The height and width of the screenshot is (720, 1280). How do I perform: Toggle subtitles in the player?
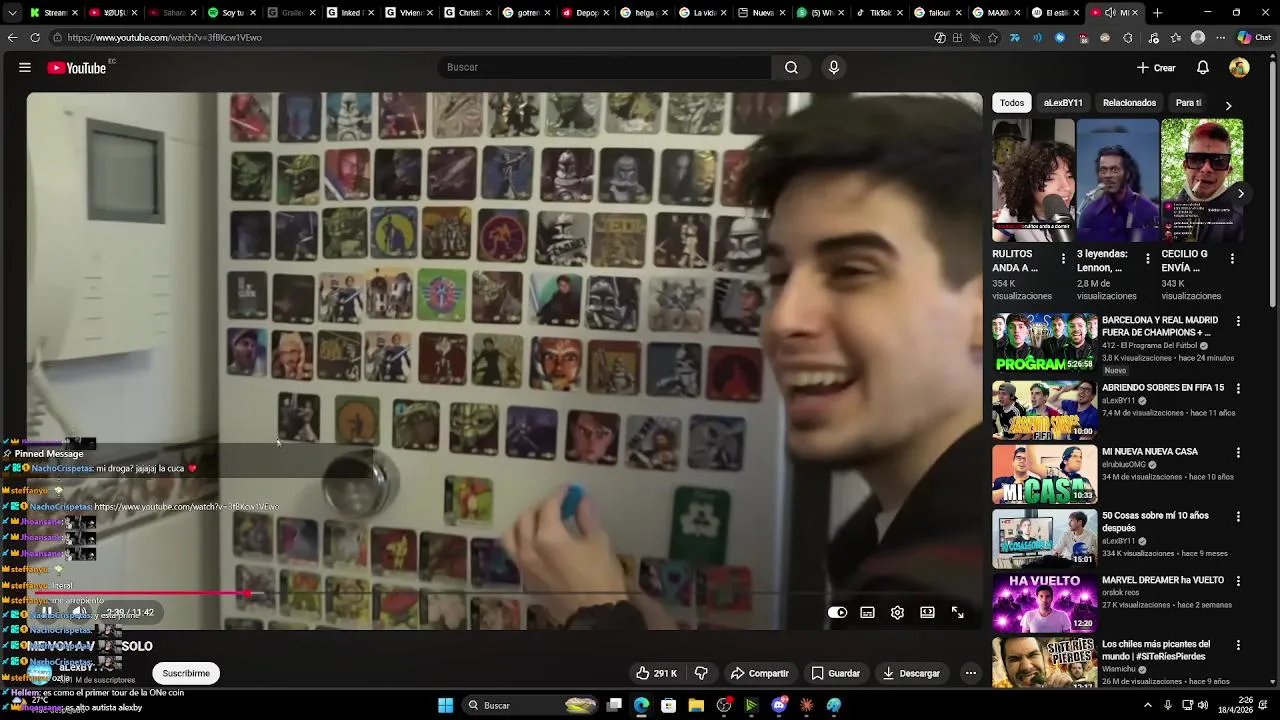coord(867,612)
